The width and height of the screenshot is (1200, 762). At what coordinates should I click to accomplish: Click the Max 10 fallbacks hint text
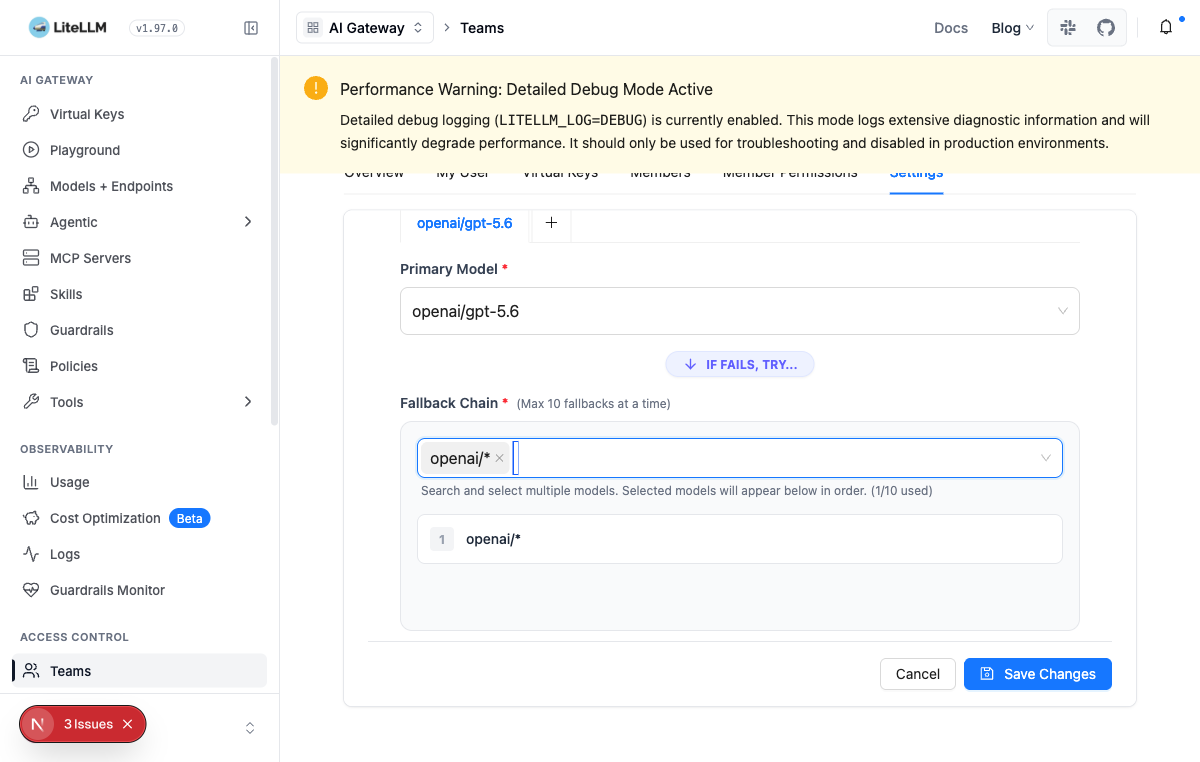click(593, 404)
